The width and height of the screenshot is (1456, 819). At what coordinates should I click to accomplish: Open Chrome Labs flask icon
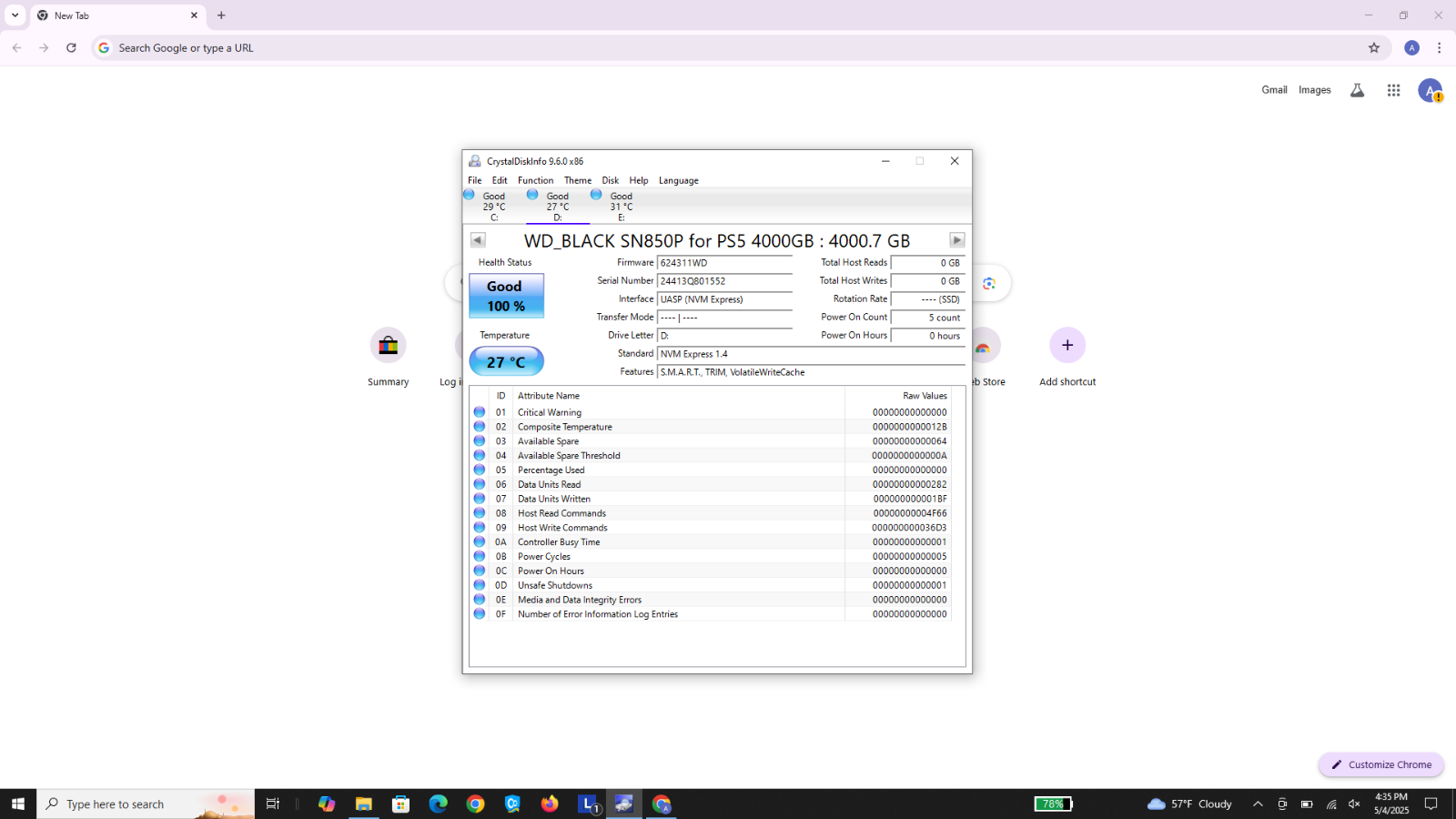(x=1357, y=90)
